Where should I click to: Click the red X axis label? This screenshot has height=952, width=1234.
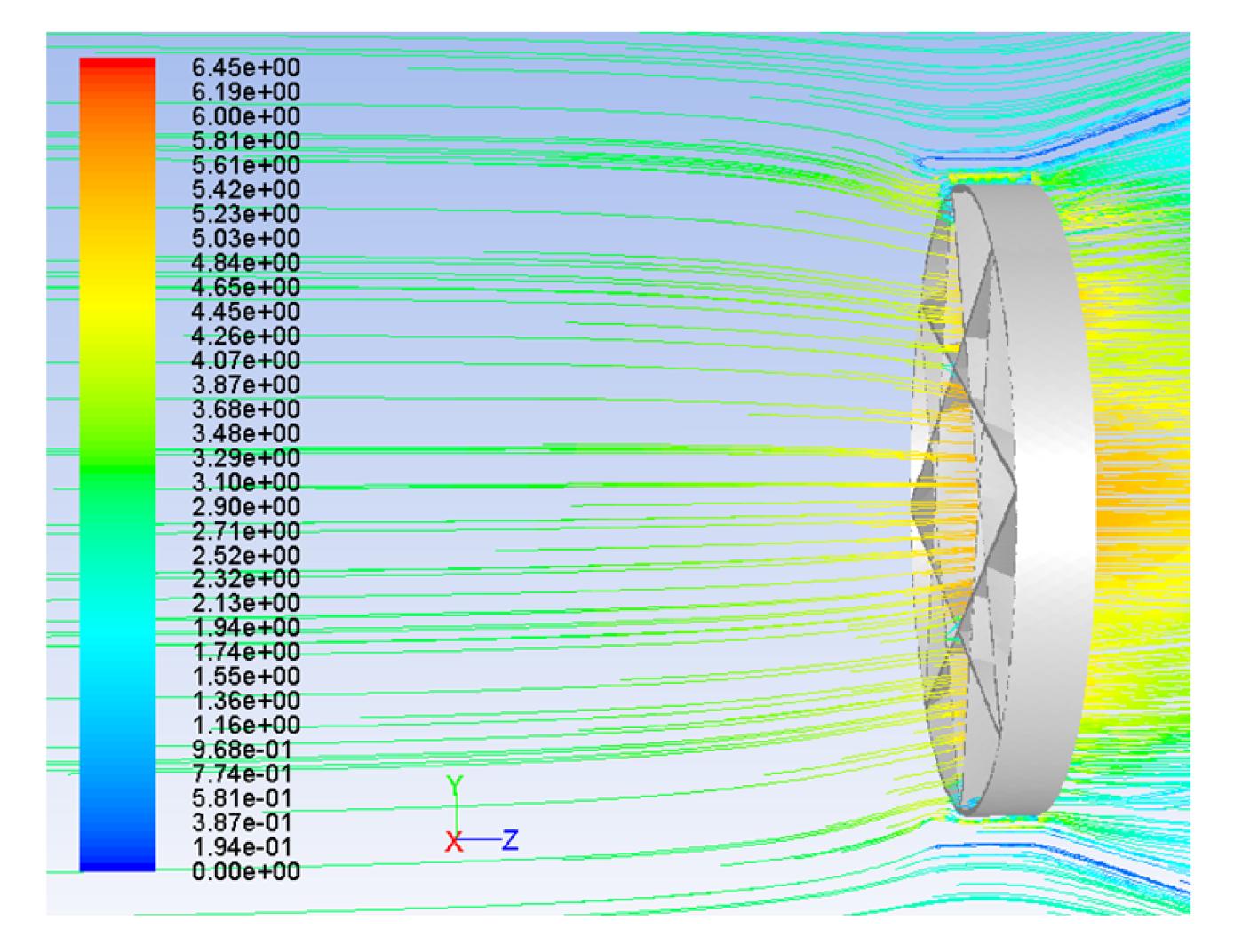[x=454, y=842]
